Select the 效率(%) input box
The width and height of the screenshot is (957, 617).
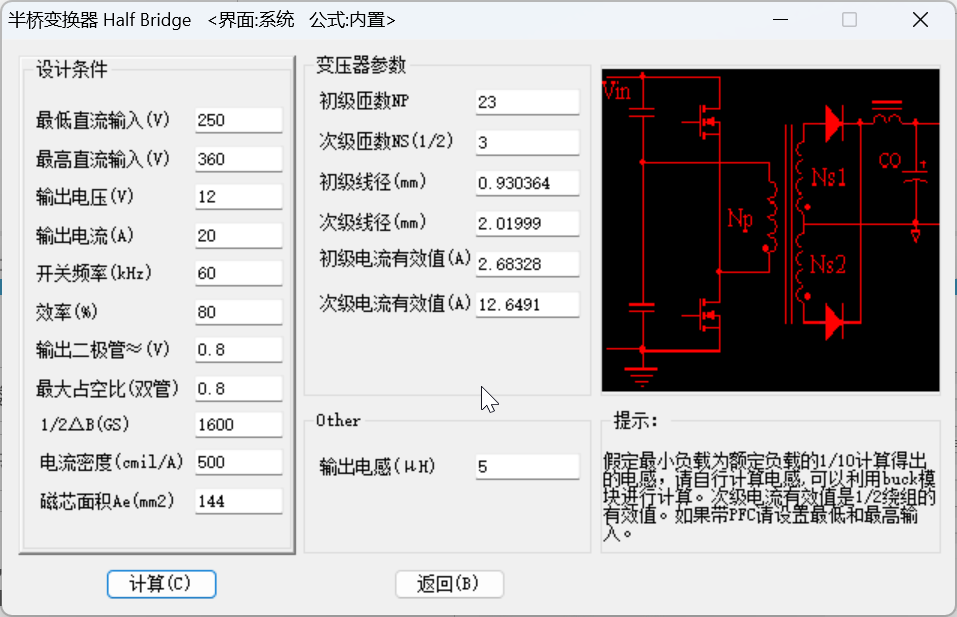239,312
